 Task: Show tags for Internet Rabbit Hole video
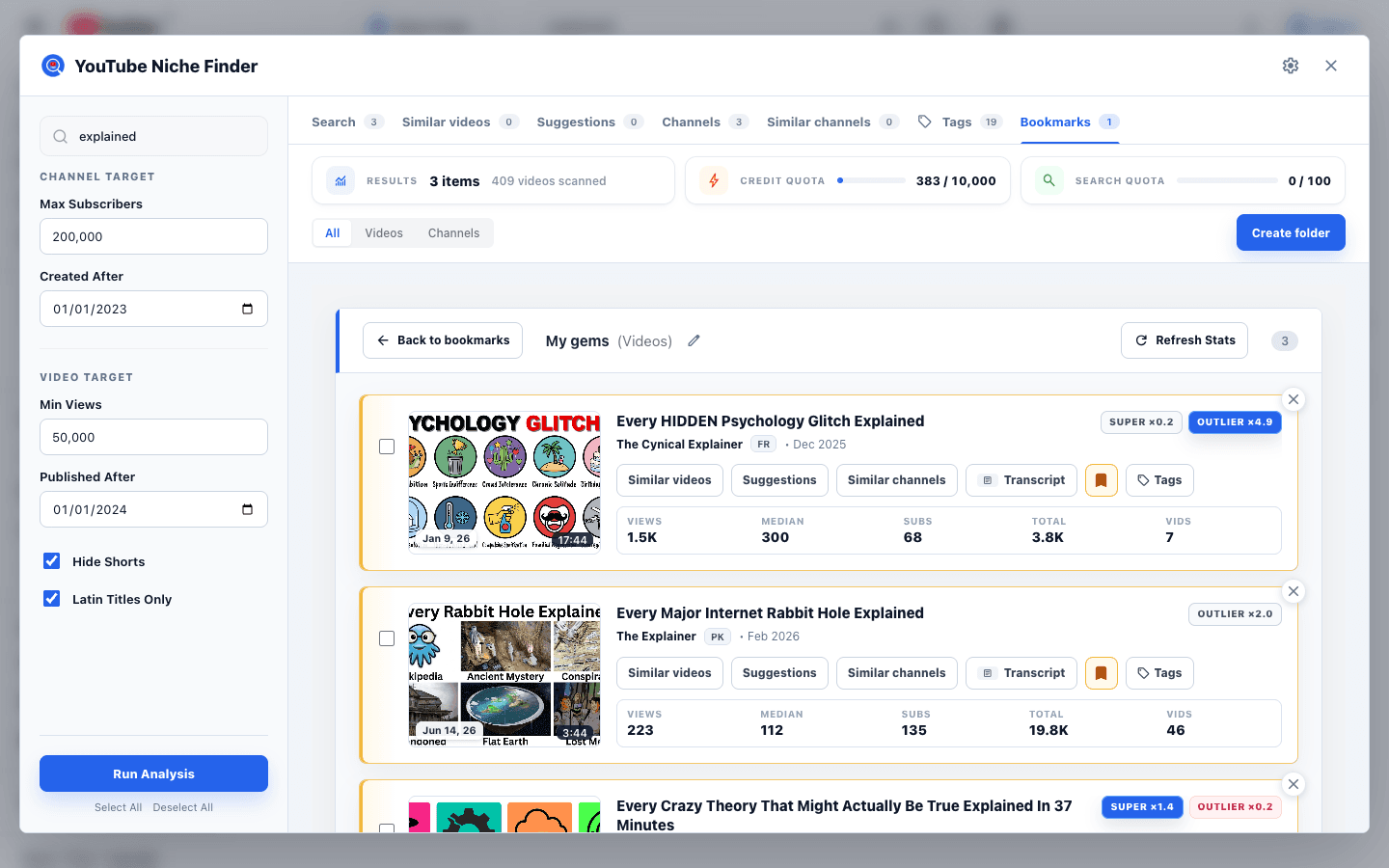pos(1159,673)
